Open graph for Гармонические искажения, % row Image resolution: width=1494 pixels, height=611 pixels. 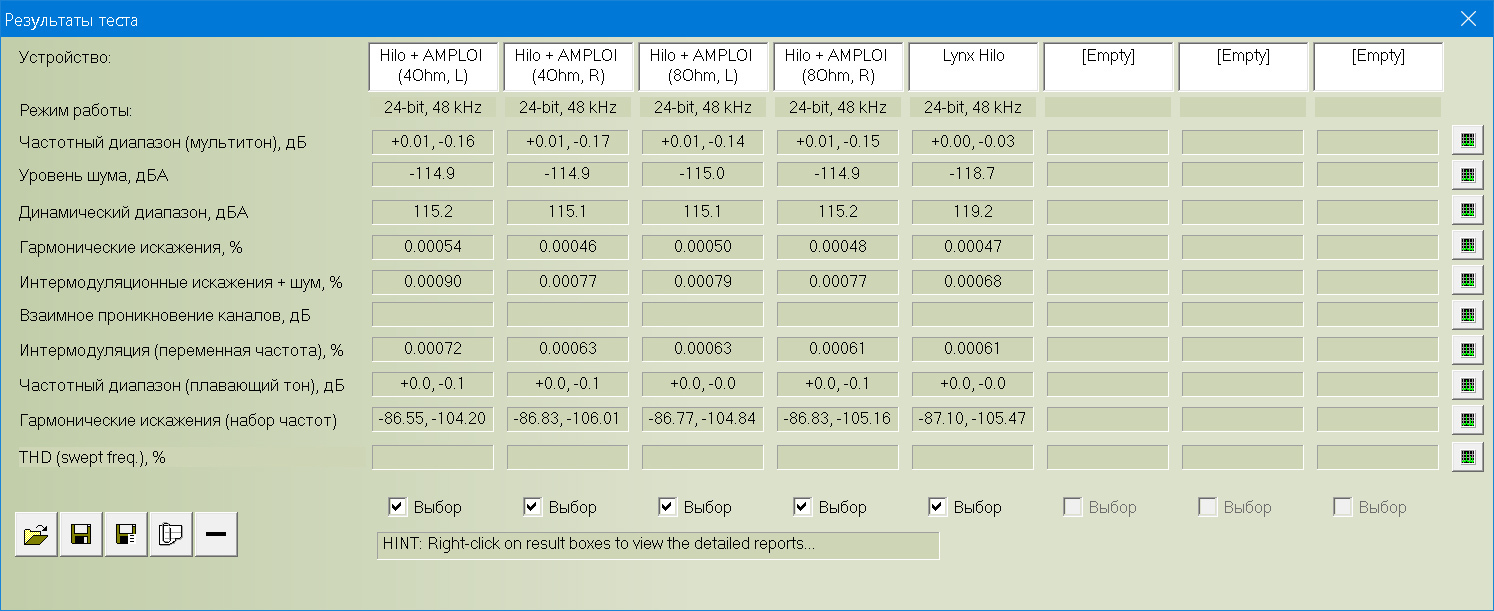[1467, 246]
